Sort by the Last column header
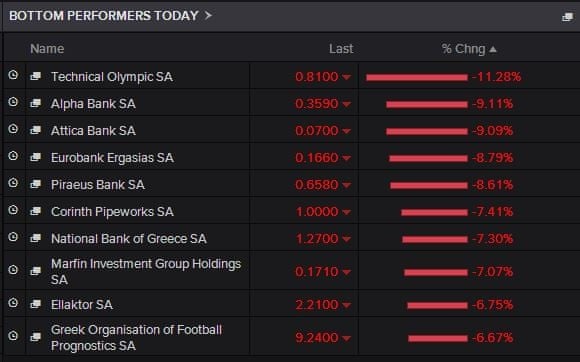This screenshot has width=580, height=362. click(x=341, y=49)
